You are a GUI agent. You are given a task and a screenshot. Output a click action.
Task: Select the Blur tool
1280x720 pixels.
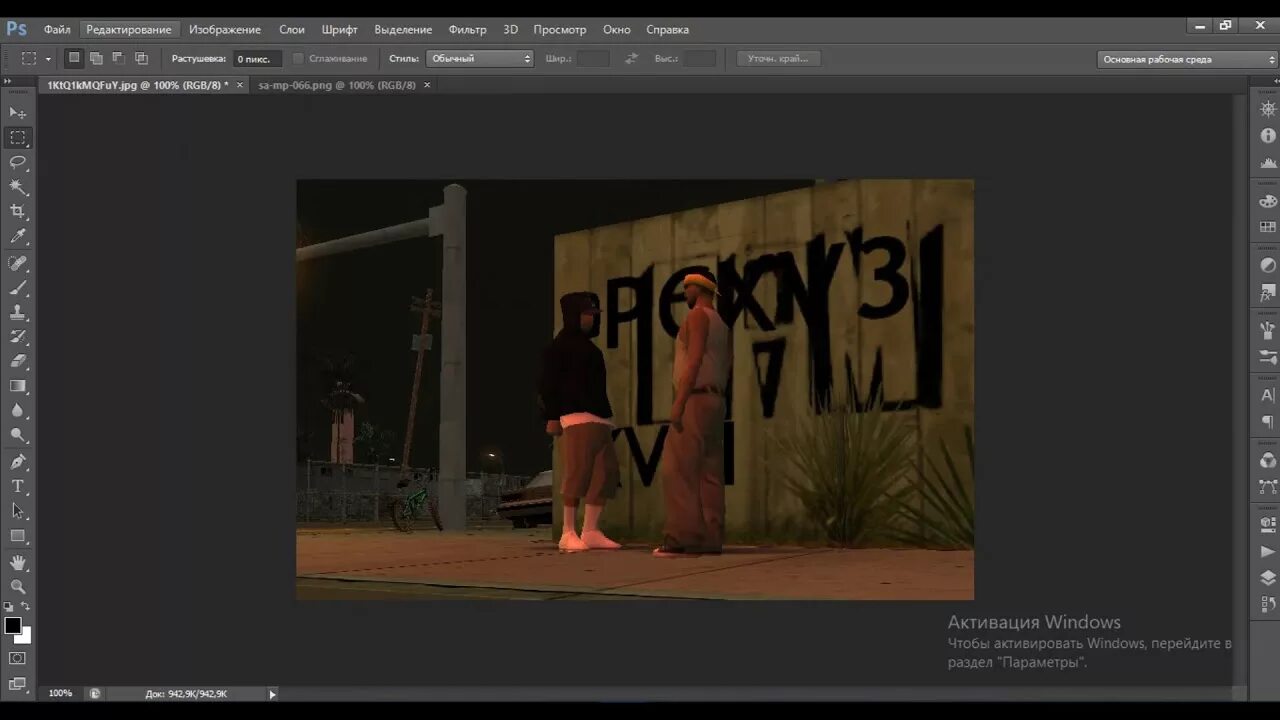coord(18,410)
